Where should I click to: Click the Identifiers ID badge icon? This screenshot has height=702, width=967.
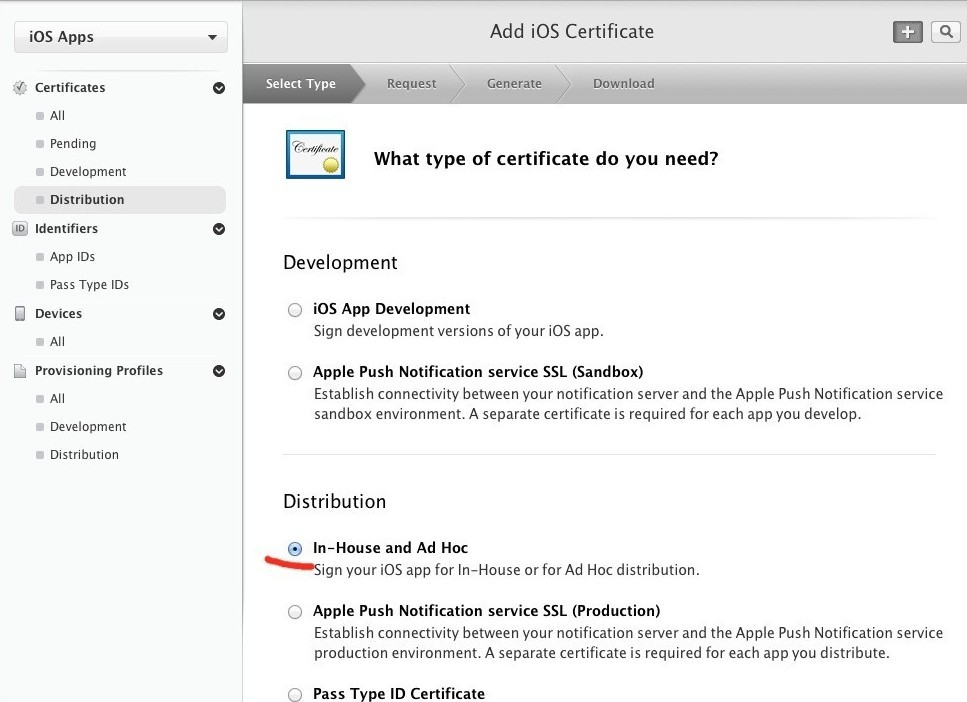pos(20,229)
